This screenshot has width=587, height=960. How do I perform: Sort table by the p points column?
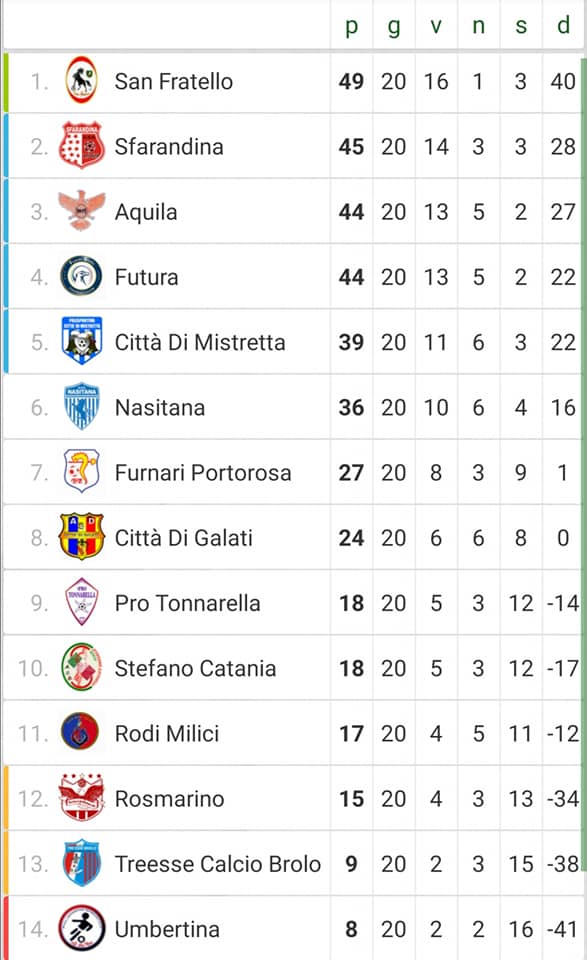[x=351, y=26]
